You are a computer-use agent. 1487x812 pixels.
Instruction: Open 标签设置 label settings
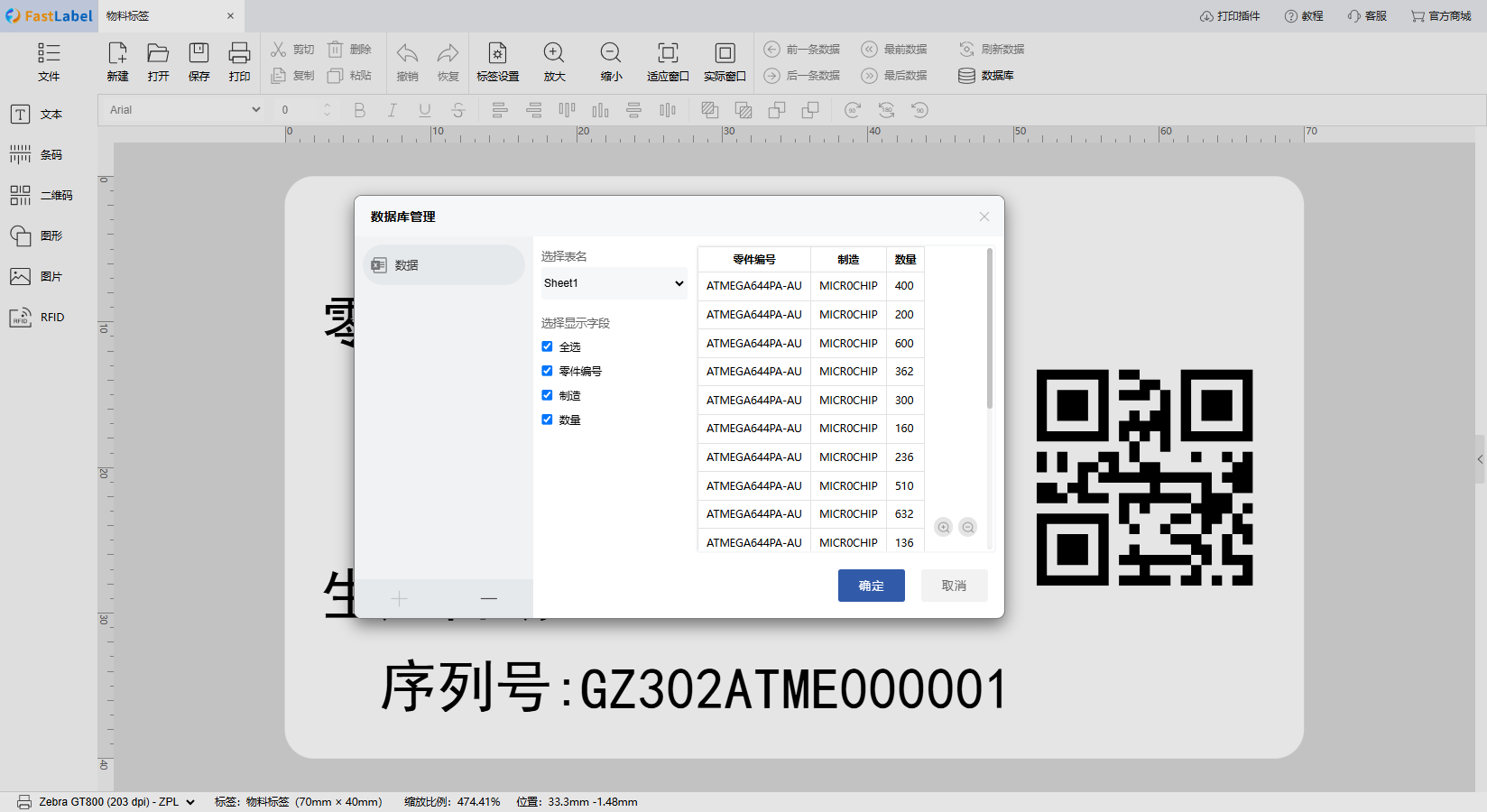[497, 61]
